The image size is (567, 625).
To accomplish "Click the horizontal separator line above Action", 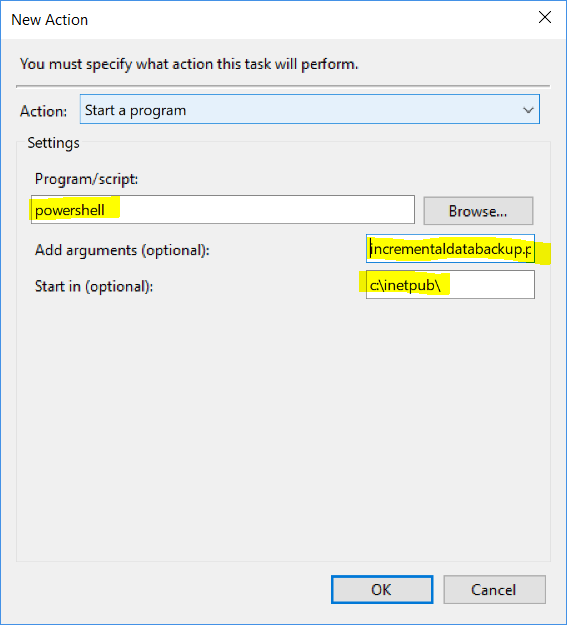I will pos(283,86).
